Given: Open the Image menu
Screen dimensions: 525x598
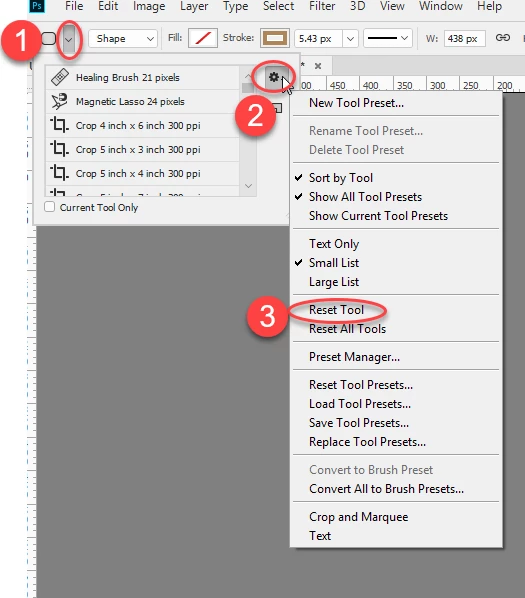Looking at the screenshot, I should pyautogui.click(x=149, y=6).
